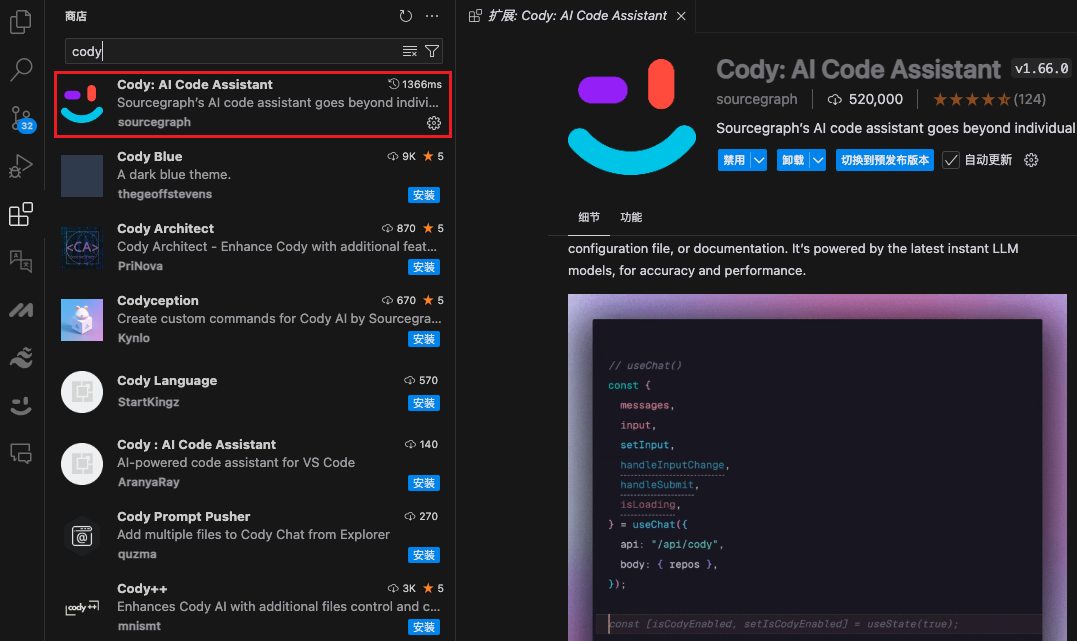Open the Search view in activity bar
The image size is (1077, 641).
click(x=21, y=69)
